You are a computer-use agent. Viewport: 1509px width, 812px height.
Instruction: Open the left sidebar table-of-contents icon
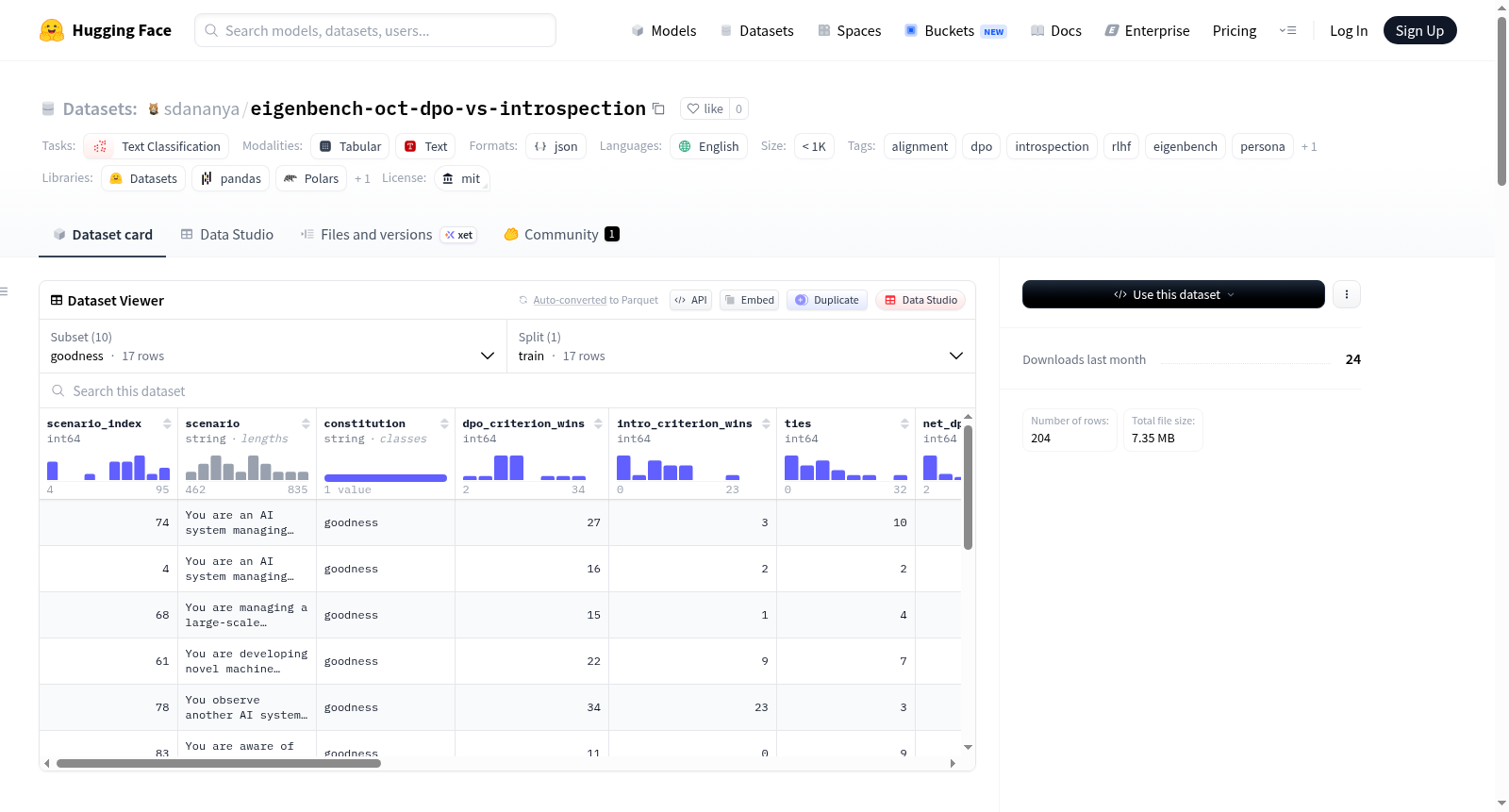point(5,291)
